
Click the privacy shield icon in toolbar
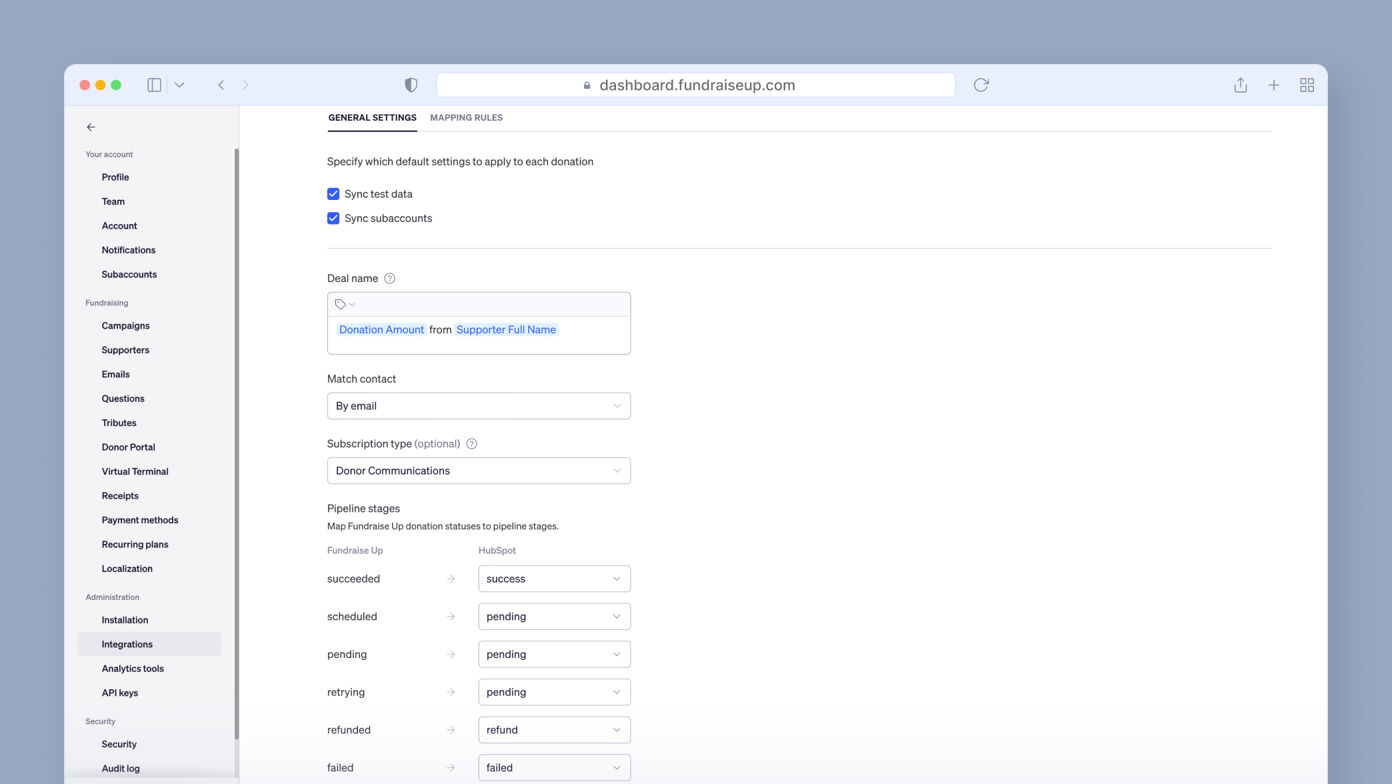point(411,85)
